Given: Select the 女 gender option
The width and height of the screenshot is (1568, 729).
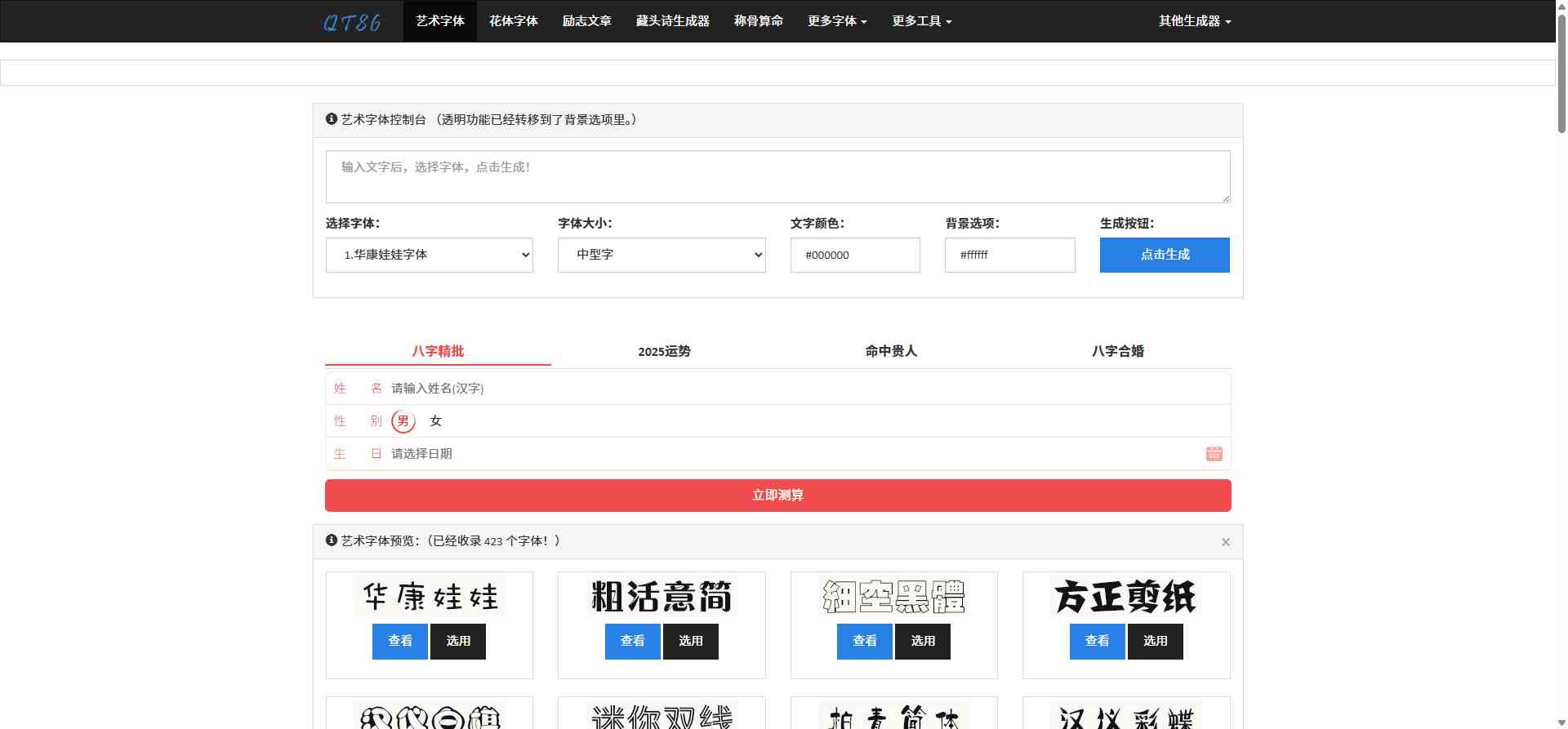Looking at the screenshot, I should click(x=436, y=421).
